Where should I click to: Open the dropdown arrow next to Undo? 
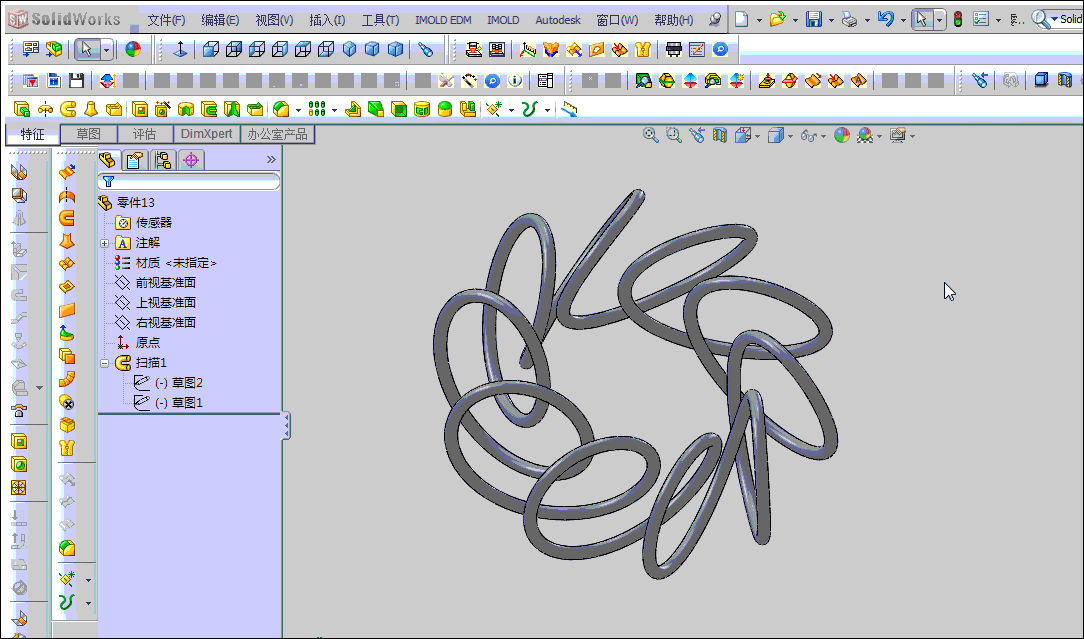903,21
